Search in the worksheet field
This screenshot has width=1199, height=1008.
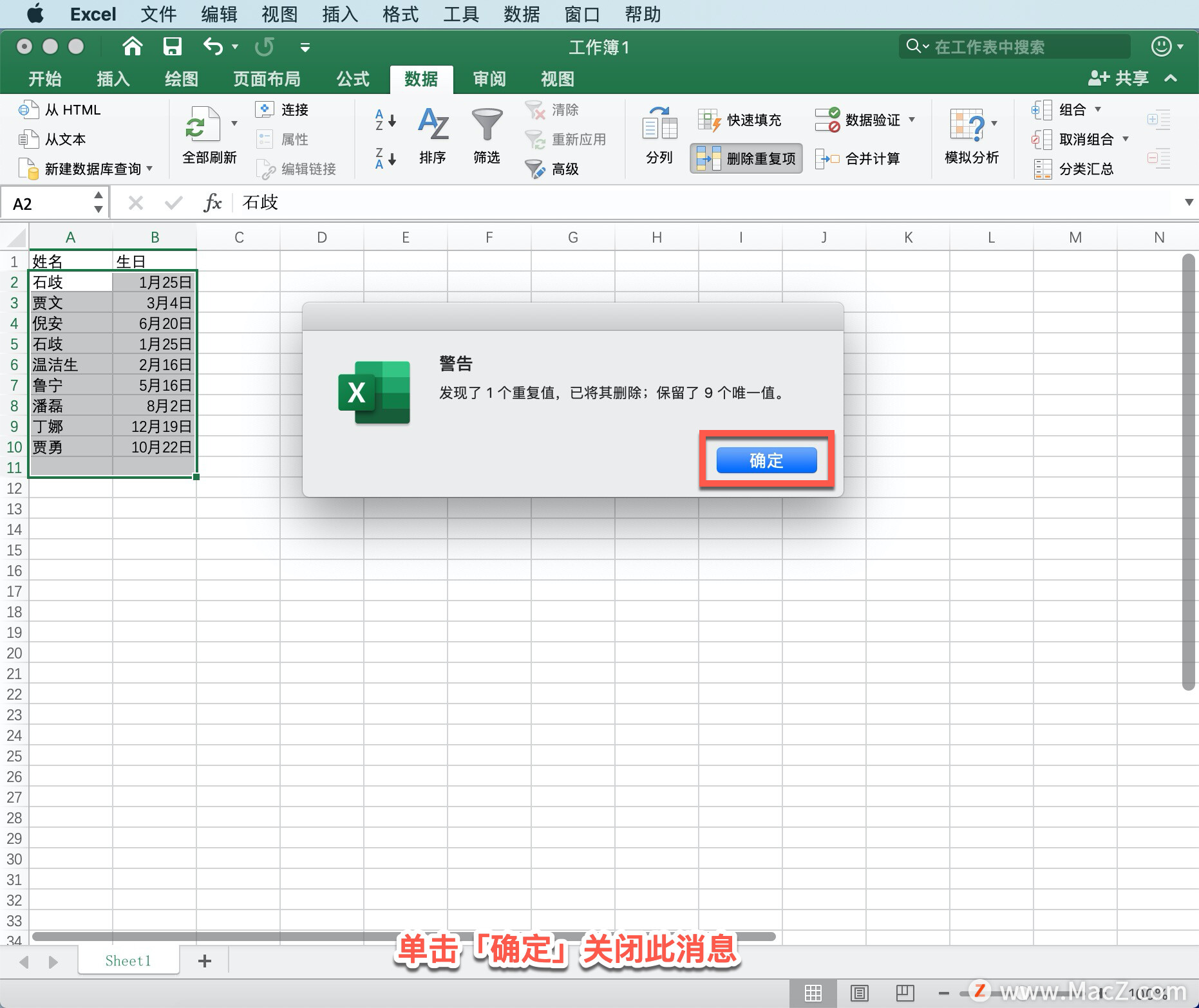[1015, 46]
